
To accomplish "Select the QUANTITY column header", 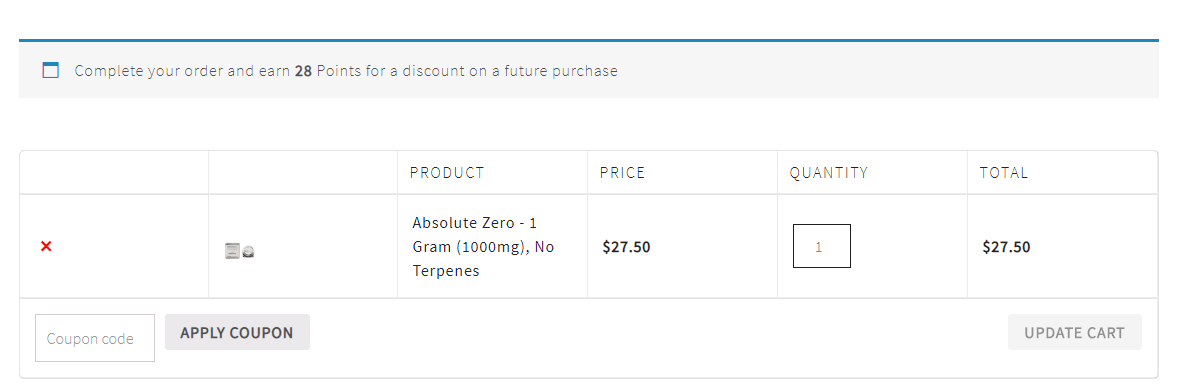I will [x=829, y=173].
